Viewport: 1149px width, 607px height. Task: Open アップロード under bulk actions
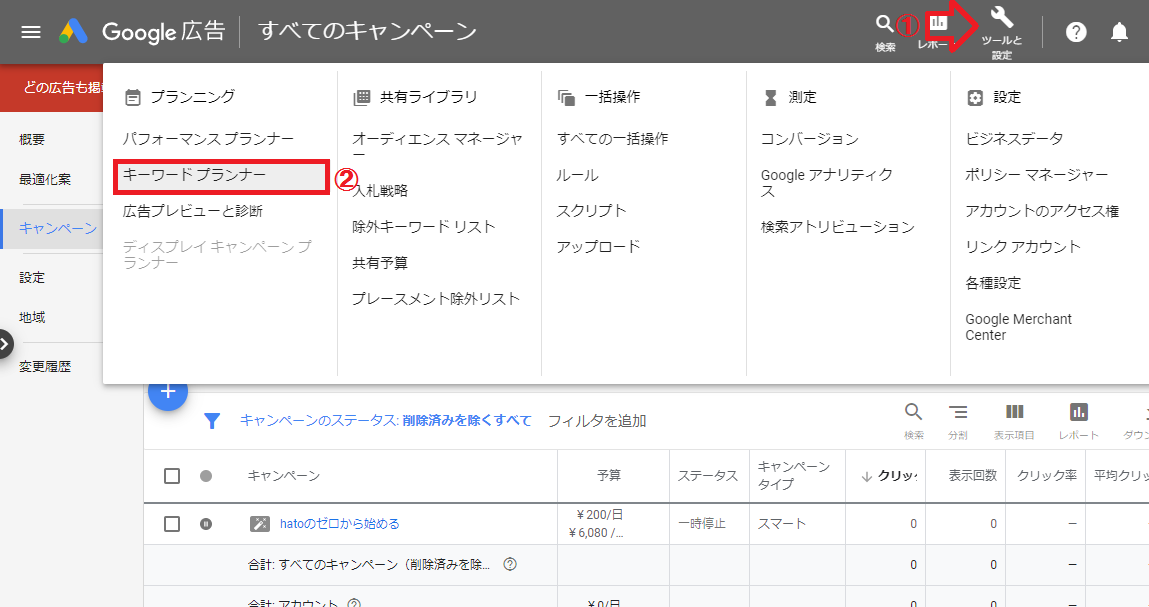[598, 247]
